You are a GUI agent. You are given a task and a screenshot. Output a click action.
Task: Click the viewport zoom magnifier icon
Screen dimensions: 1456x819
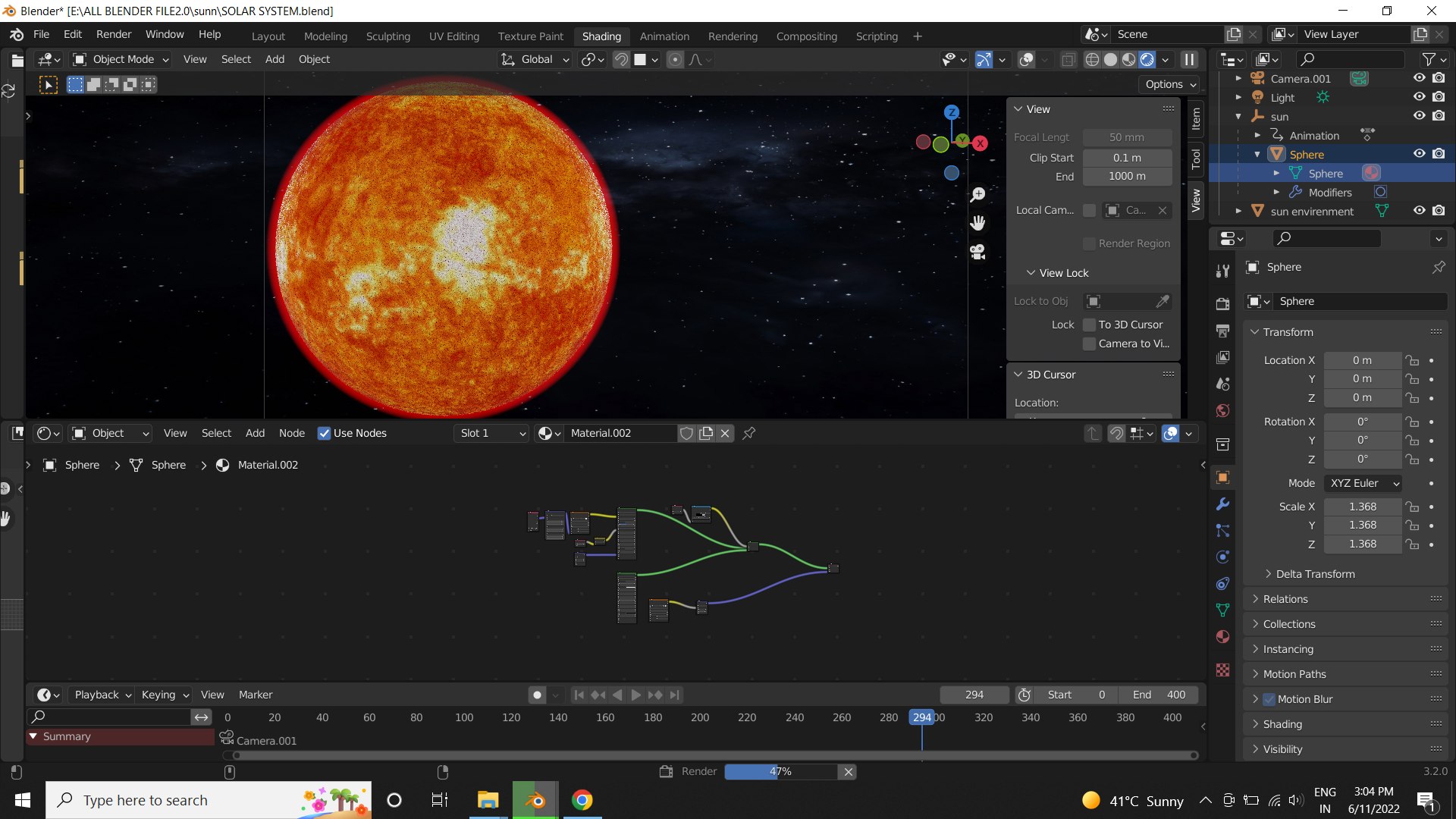tap(978, 195)
